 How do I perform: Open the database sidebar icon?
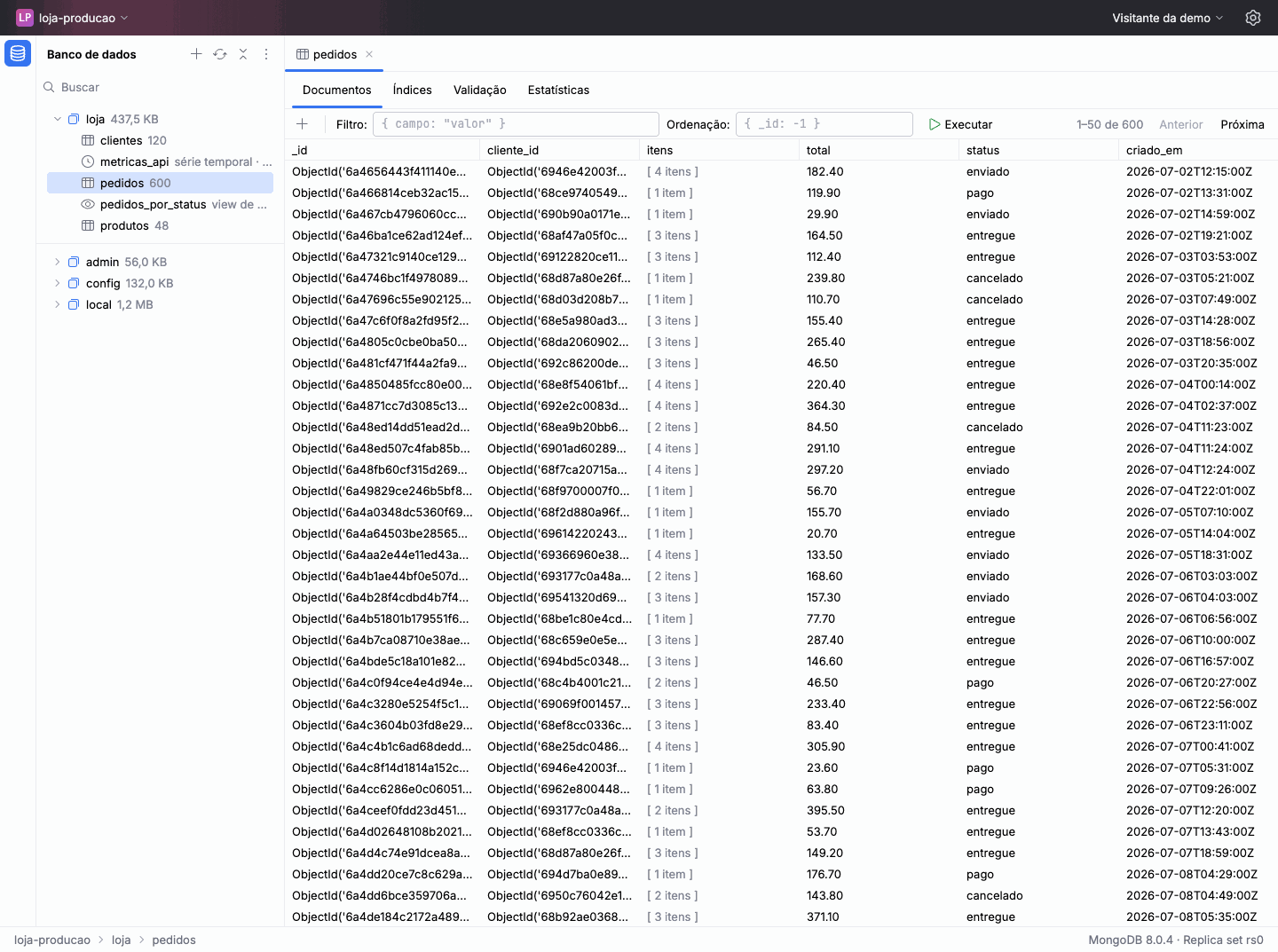coord(18,53)
